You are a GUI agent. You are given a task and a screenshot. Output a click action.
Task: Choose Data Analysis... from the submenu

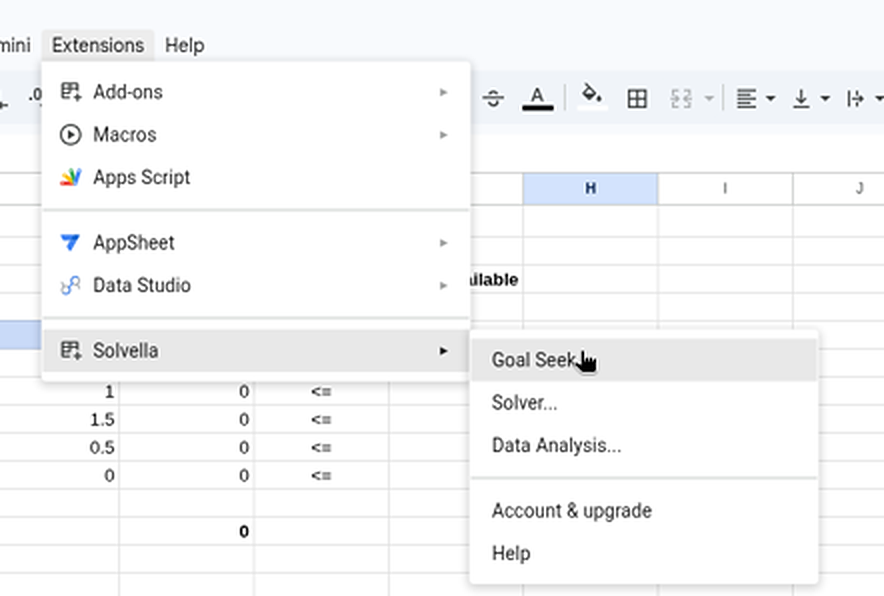pos(643,445)
